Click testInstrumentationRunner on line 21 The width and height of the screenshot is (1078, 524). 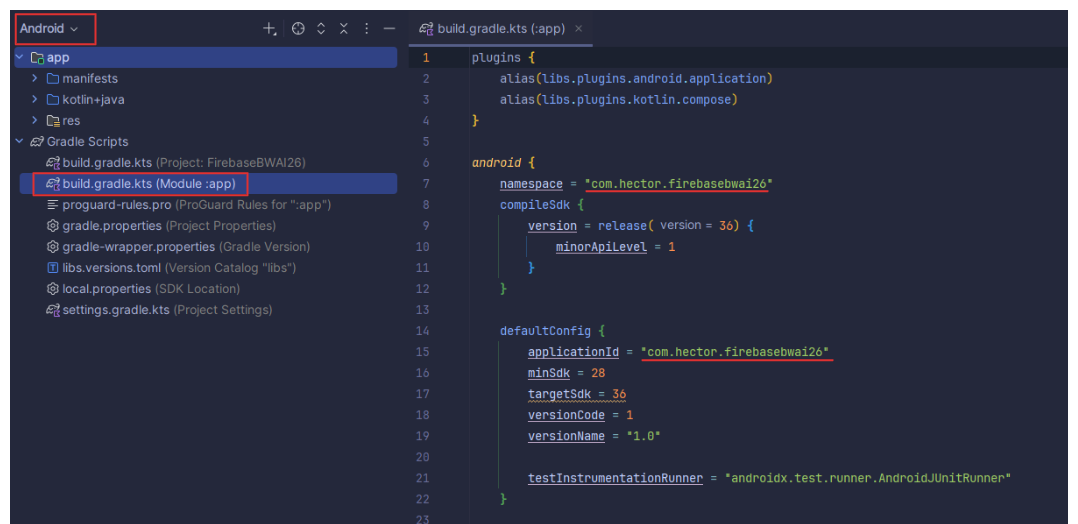(x=615, y=478)
